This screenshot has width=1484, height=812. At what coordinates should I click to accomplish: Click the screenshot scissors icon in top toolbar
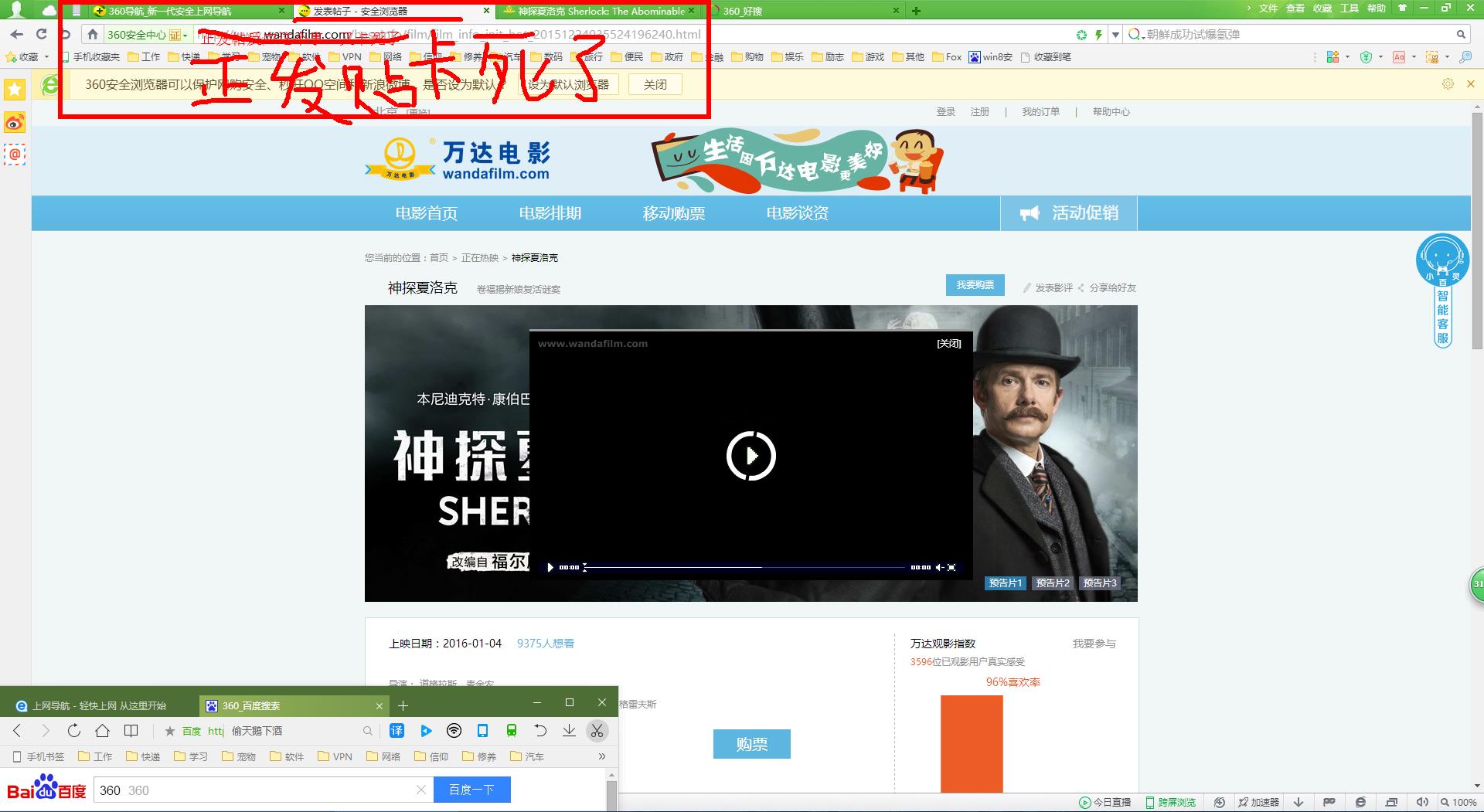pyautogui.click(x=1432, y=57)
